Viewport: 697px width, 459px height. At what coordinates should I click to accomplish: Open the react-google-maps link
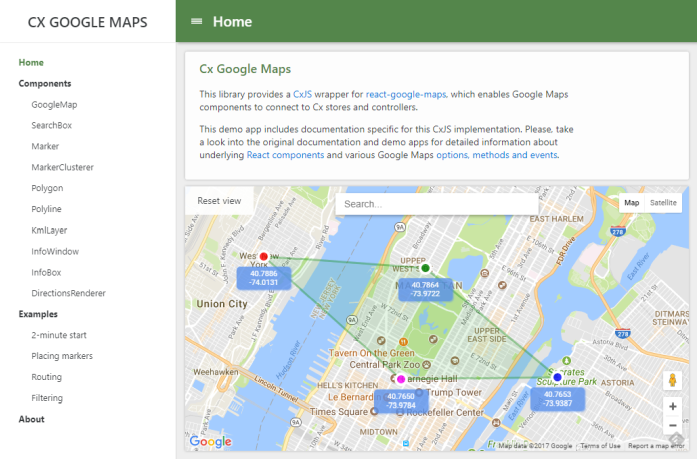(x=406, y=94)
